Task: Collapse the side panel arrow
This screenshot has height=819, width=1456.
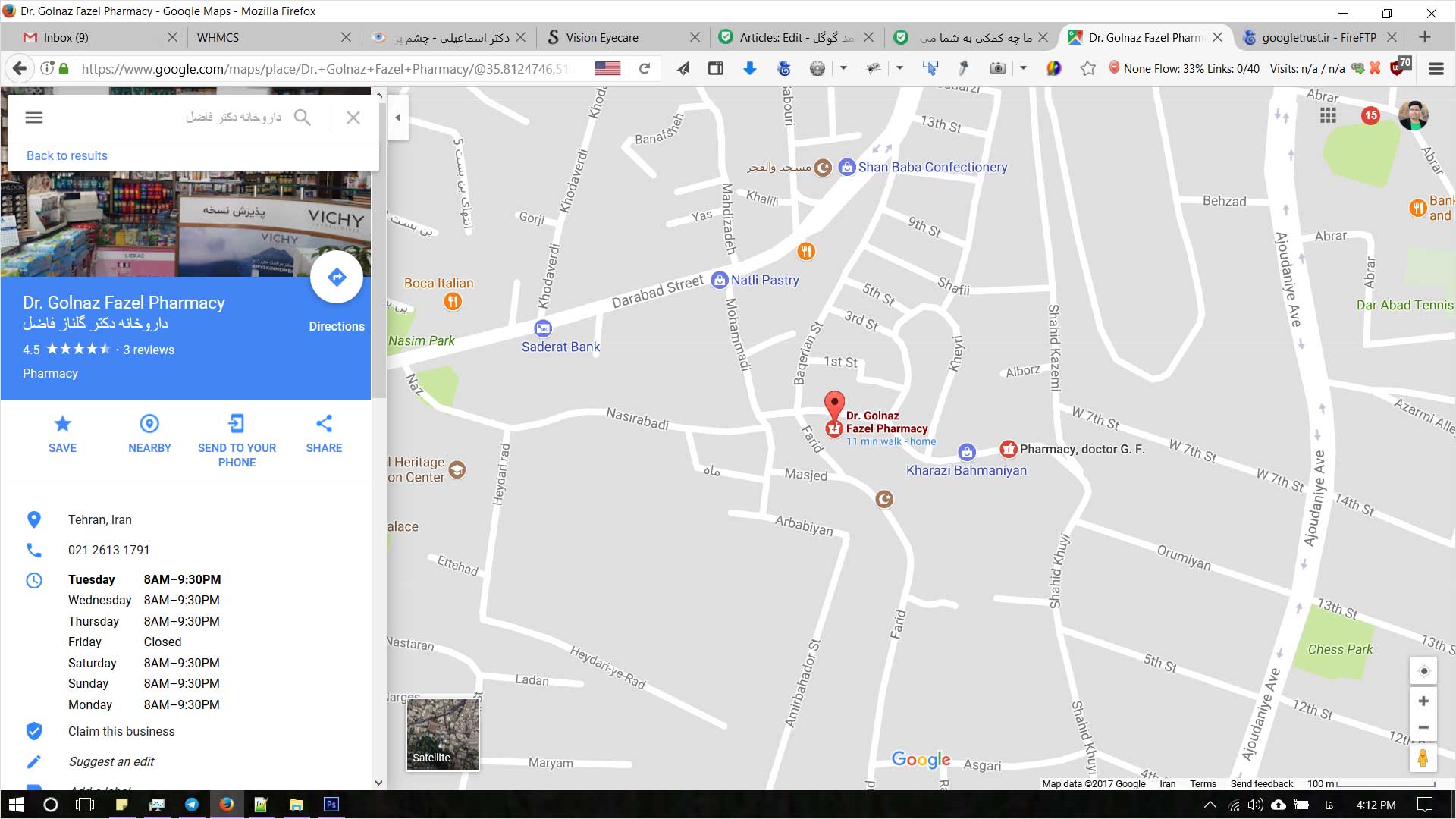Action: click(x=398, y=118)
